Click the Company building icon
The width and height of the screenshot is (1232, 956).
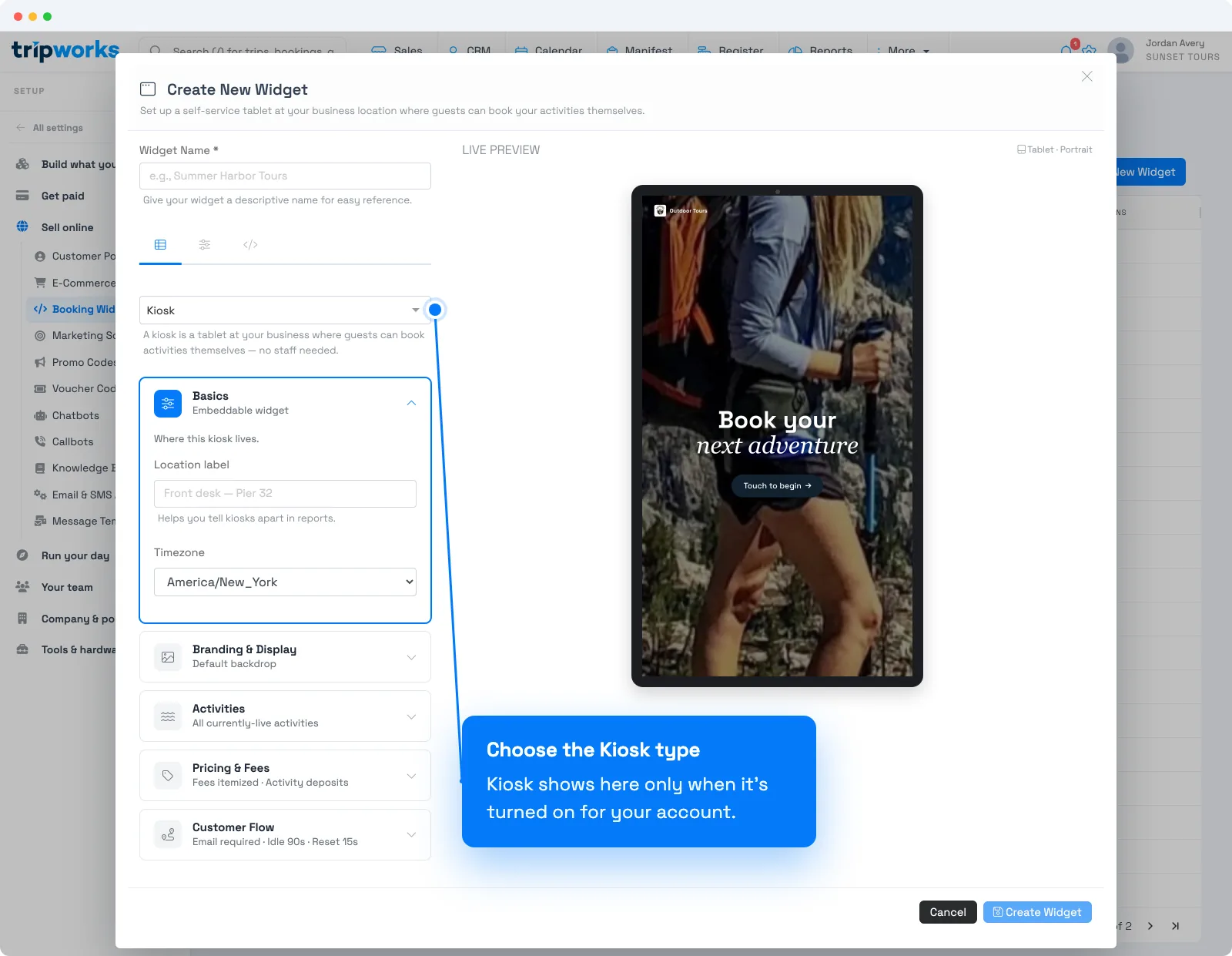(x=22, y=619)
